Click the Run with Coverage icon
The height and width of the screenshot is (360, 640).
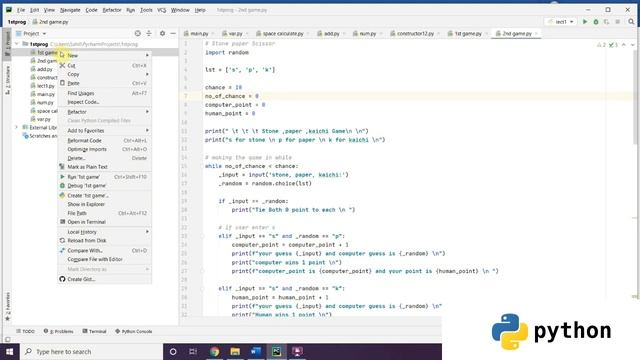tap(607, 22)
